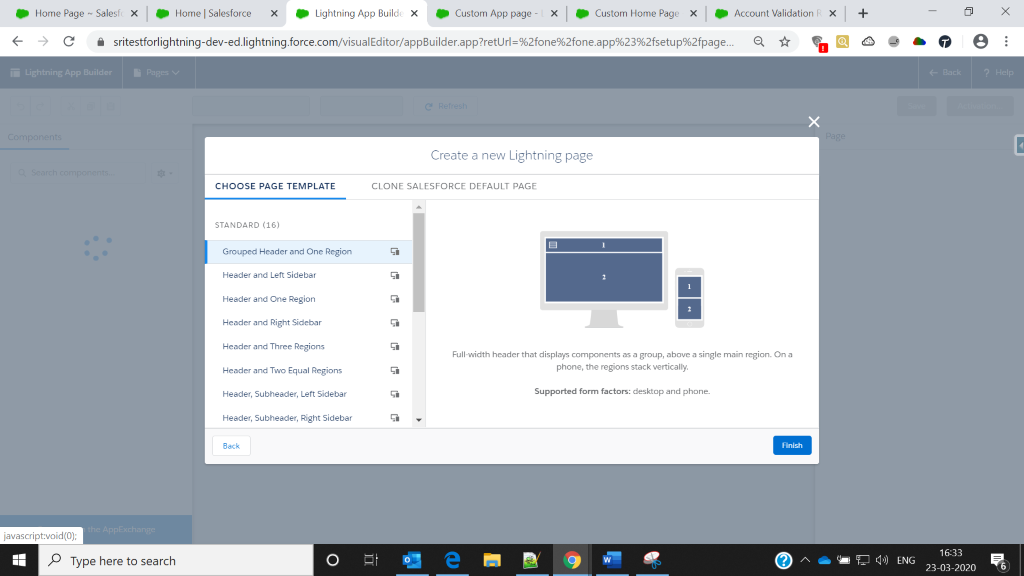Open Chrome profile avatar icon

pos(980,42)
